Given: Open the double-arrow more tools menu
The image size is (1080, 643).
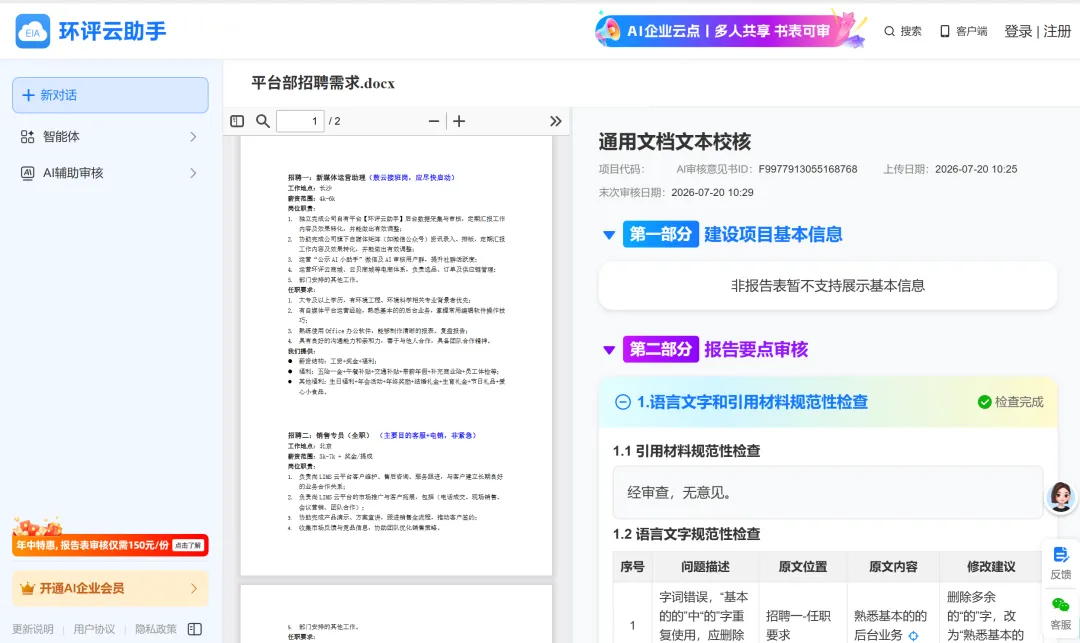Looking at the screenshot, I should (555, 121).
